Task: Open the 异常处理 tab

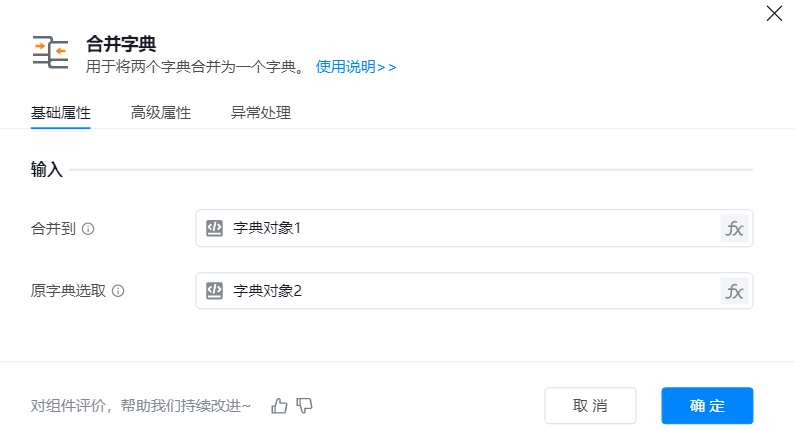Action: 261,113
